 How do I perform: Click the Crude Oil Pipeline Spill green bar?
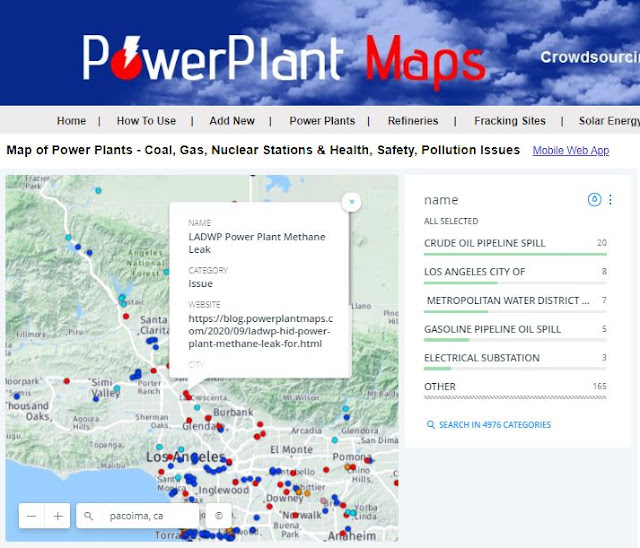[x=515, y=254]
